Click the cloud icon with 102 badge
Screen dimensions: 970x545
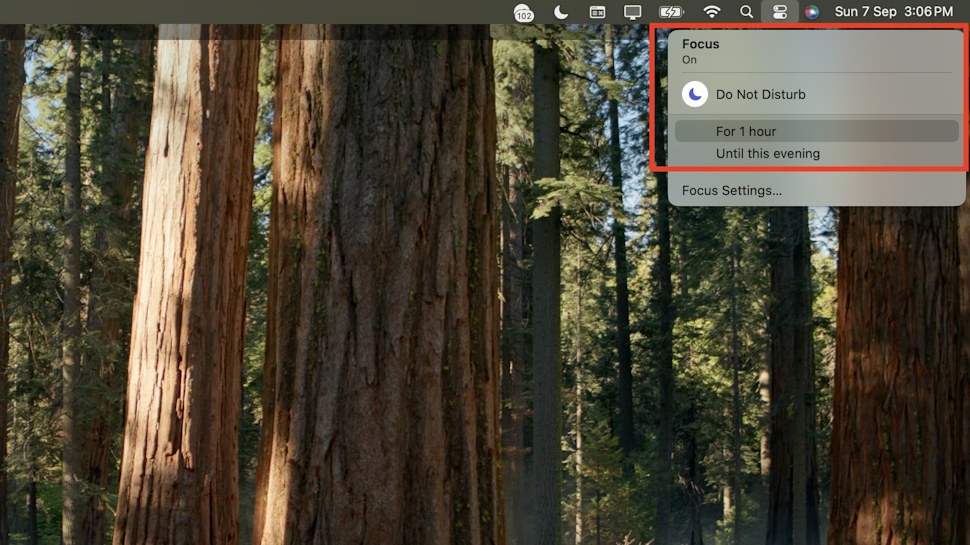[523, 12]
